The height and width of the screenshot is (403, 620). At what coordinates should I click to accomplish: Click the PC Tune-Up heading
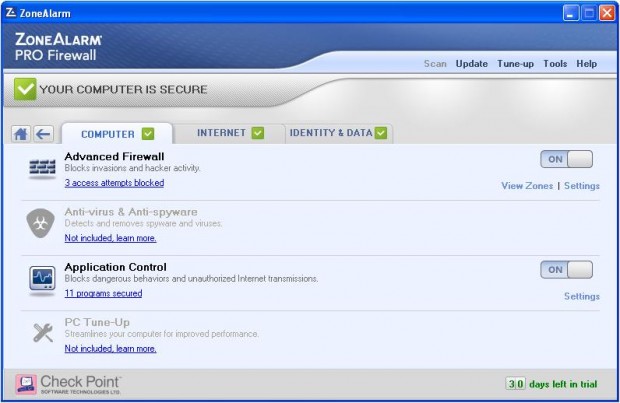click(97, 322)
